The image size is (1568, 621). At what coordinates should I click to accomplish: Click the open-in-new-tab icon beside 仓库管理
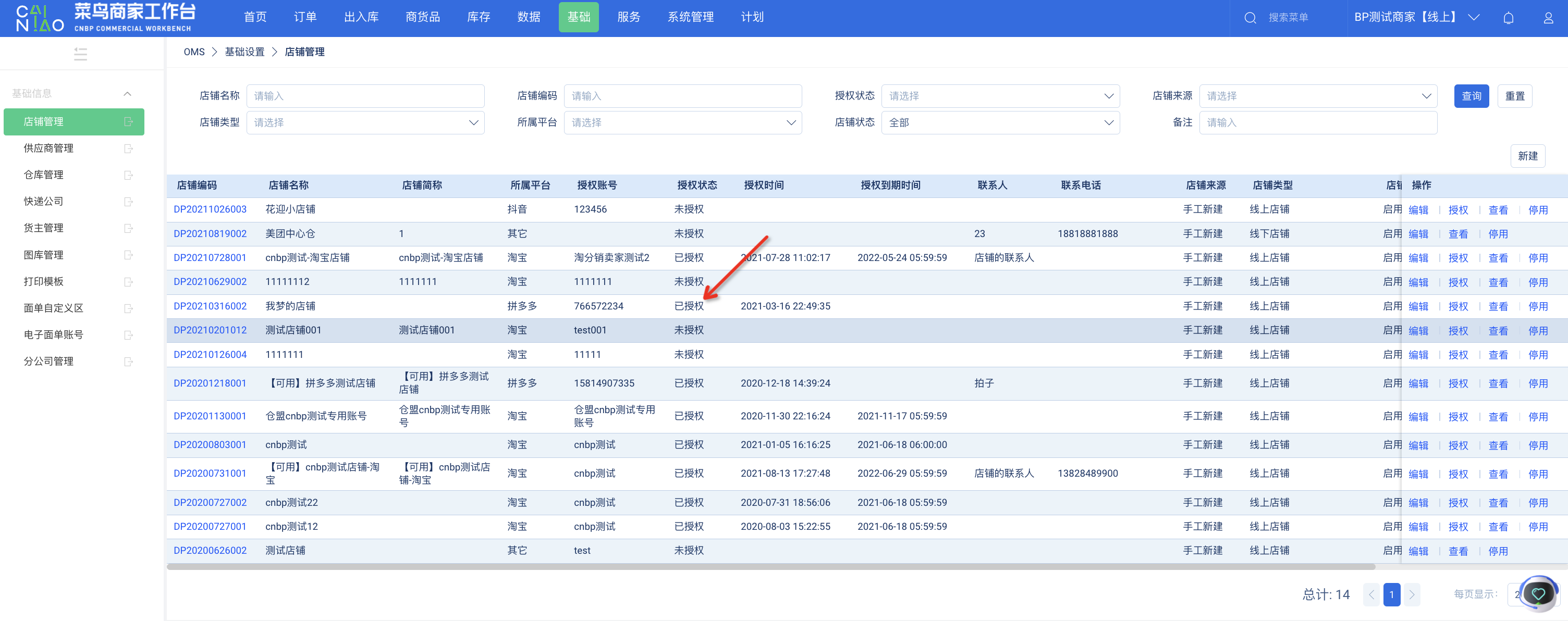tap(128, 175)
